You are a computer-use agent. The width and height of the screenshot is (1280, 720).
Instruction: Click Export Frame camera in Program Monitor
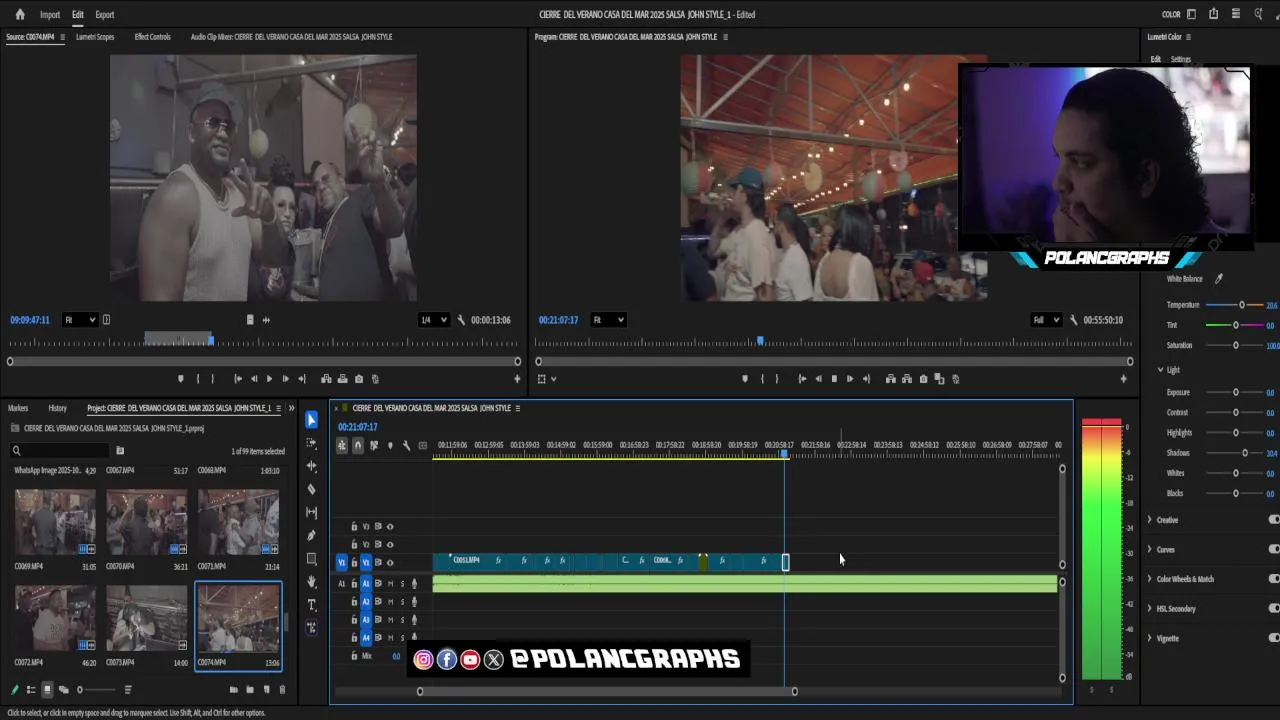923,379
